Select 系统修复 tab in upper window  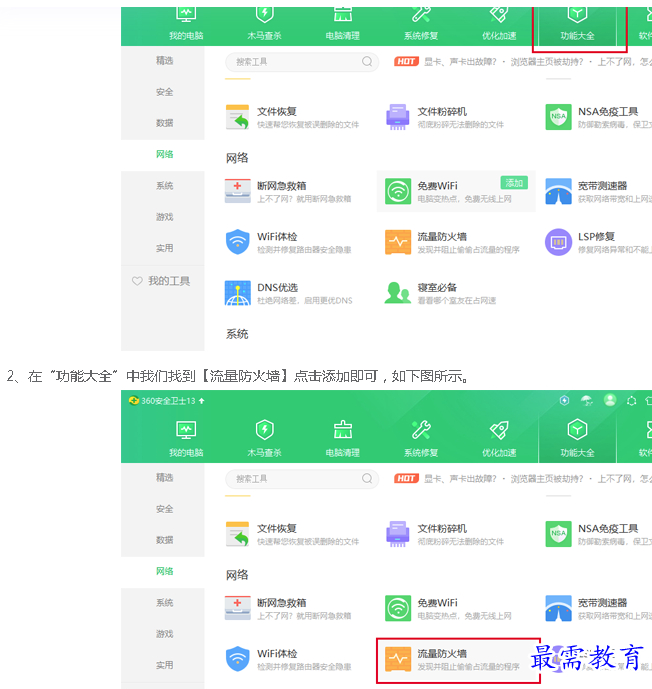coord(421,25)
